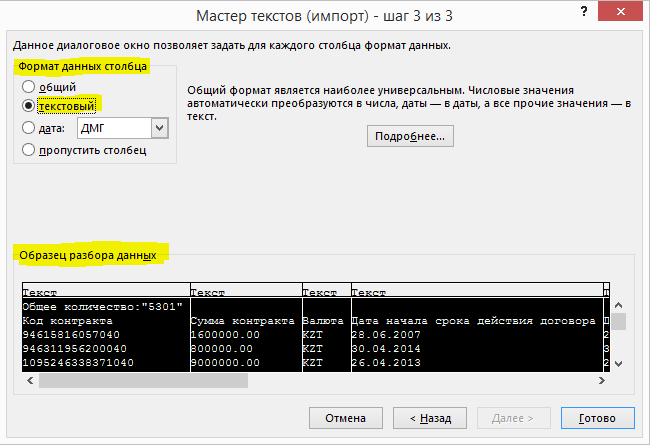The image size is (650, 445).
Task: Finish import with 'Готово' button
Action: click(x=597, y=417)
